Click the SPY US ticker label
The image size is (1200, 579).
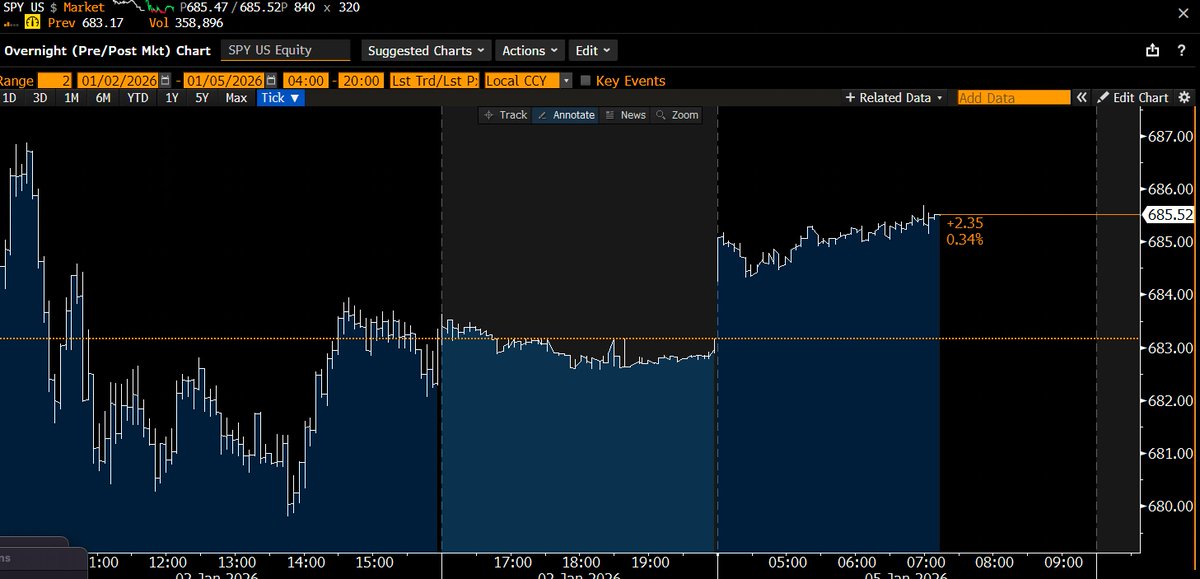click(x=22, y=7)
